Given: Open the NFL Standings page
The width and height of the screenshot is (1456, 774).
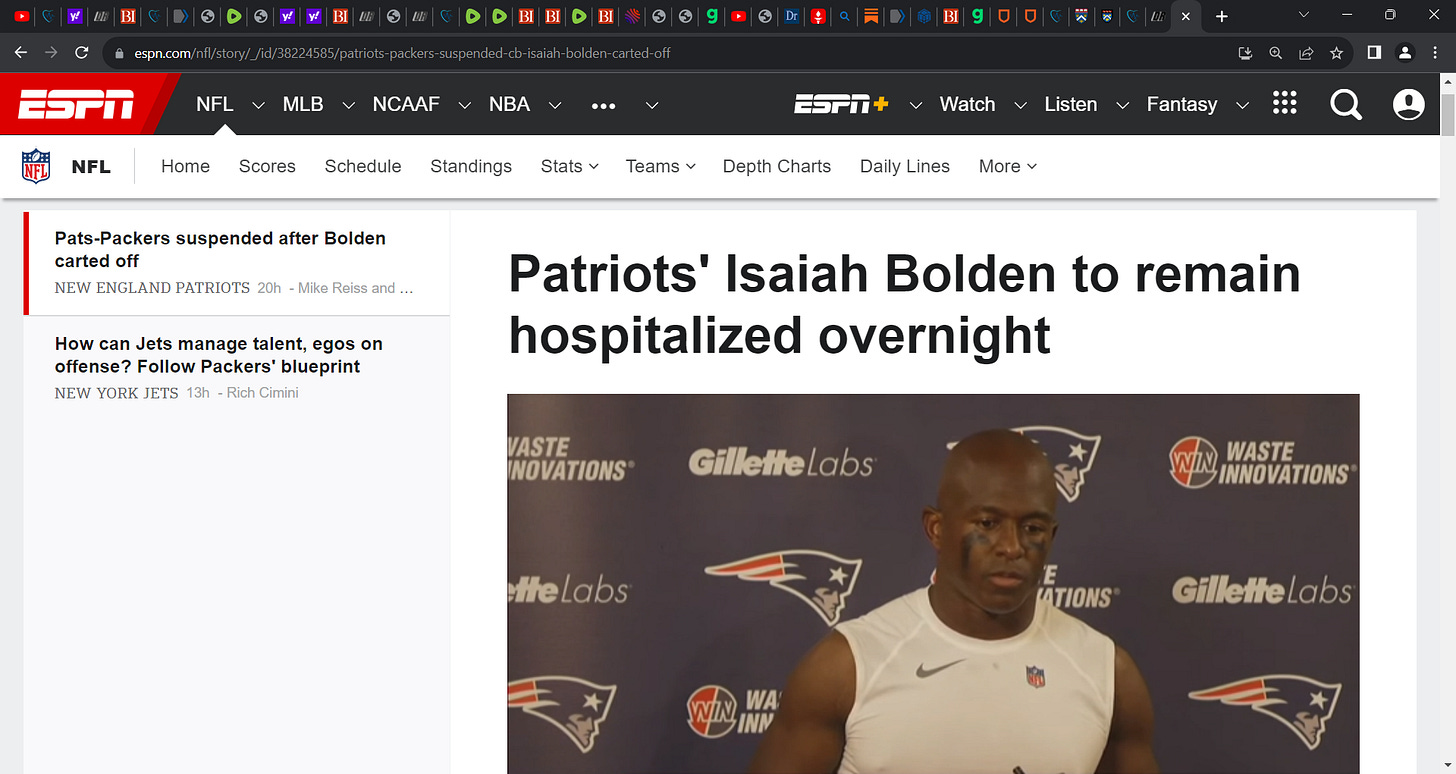Looking at the screenshot, I should pos(471,166).
